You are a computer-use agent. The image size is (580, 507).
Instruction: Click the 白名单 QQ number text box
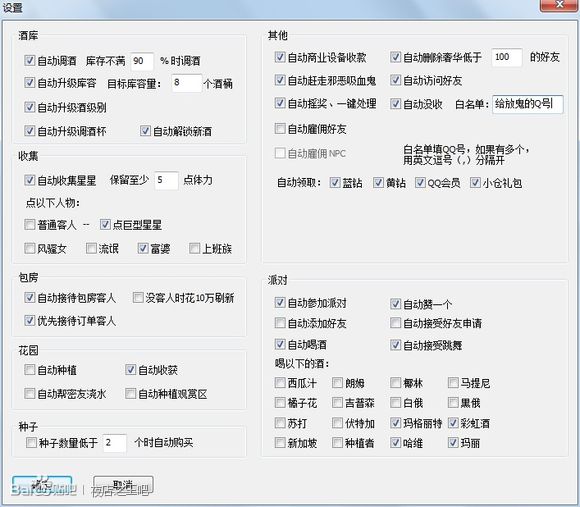coord(527,104)
